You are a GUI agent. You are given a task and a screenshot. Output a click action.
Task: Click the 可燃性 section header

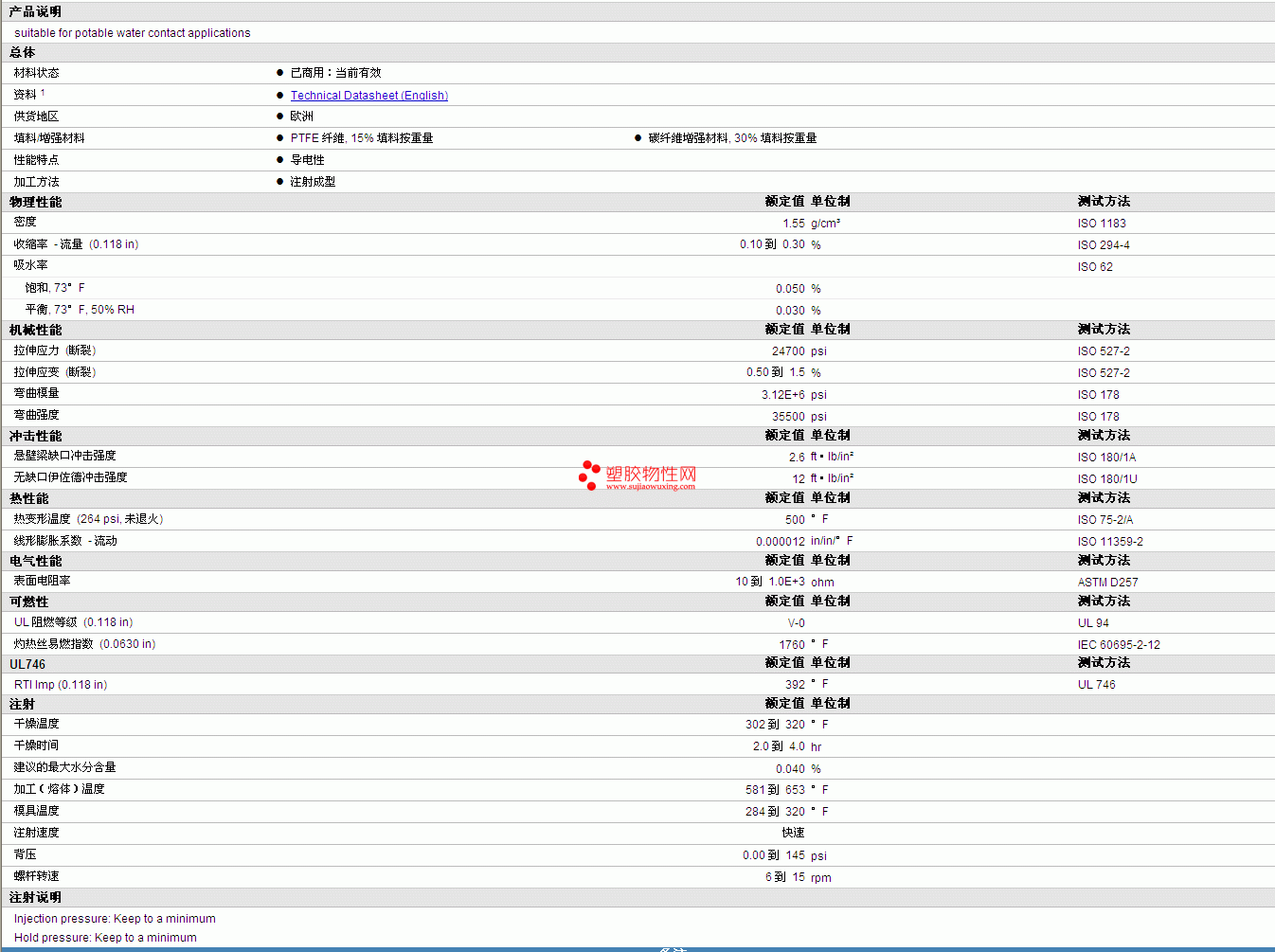29,602
